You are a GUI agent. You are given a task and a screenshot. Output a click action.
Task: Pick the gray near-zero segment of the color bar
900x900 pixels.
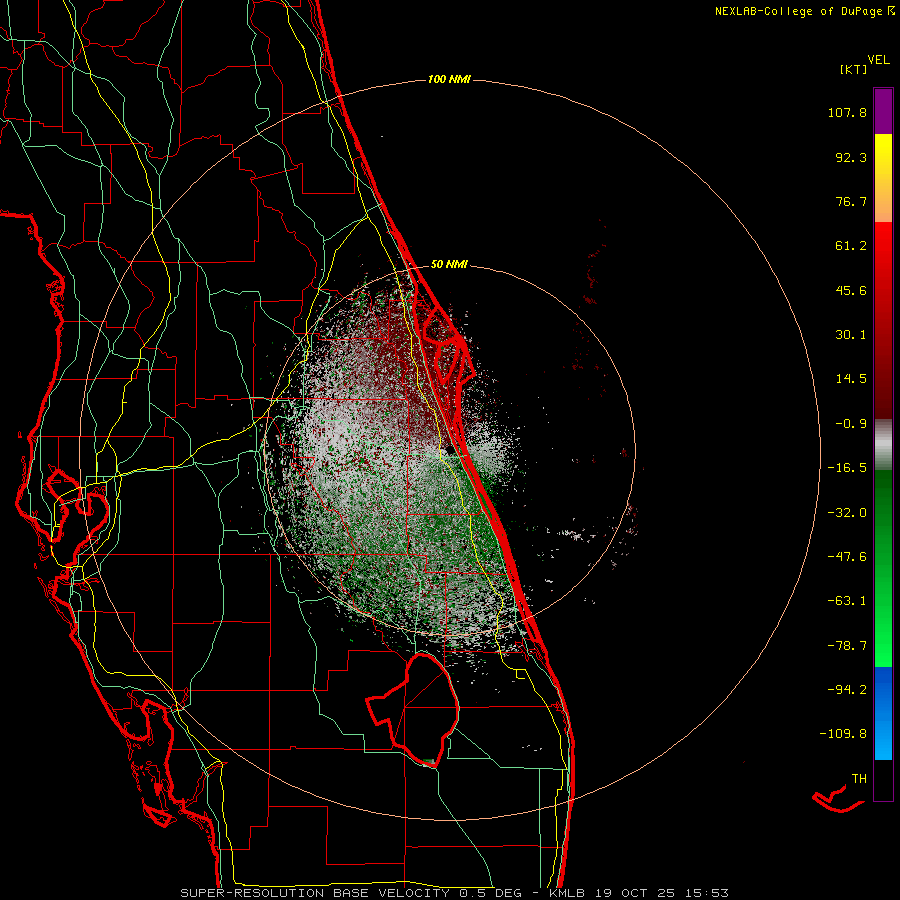coord(883,444)
